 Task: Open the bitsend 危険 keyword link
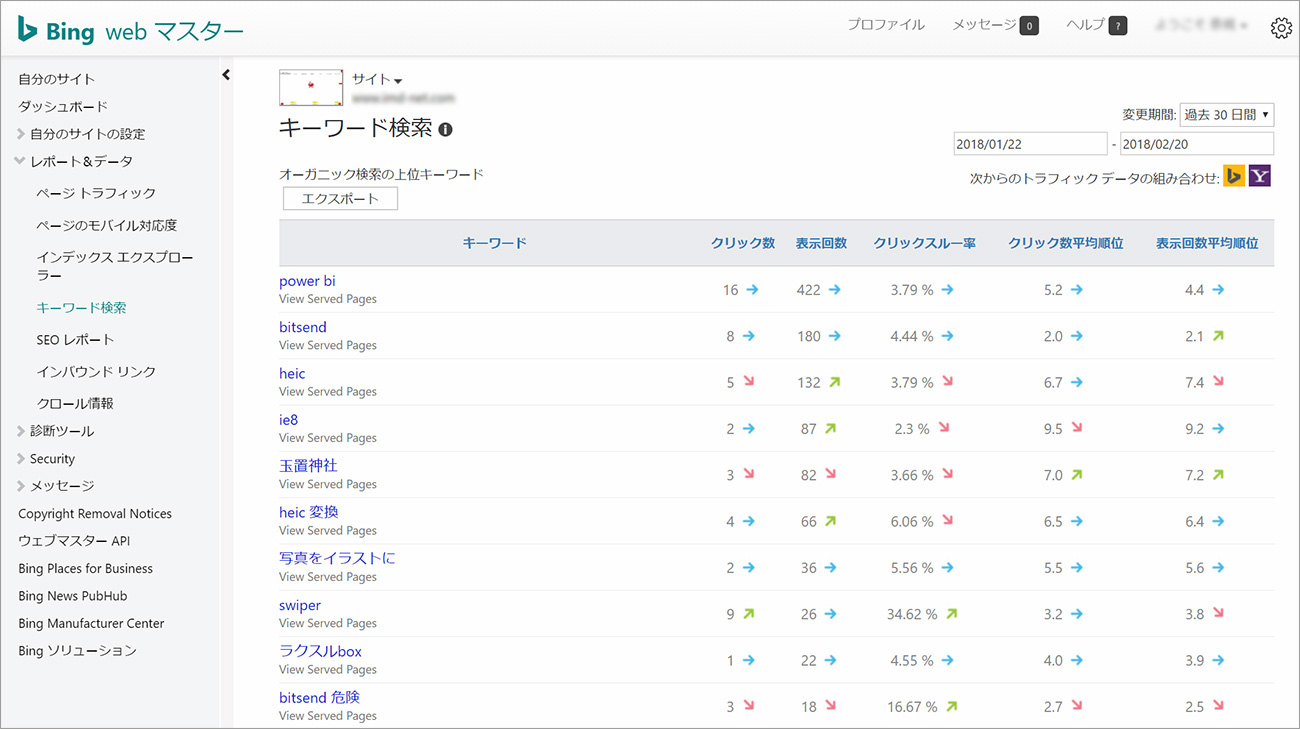pyautogui.click(x=319, y=697)
